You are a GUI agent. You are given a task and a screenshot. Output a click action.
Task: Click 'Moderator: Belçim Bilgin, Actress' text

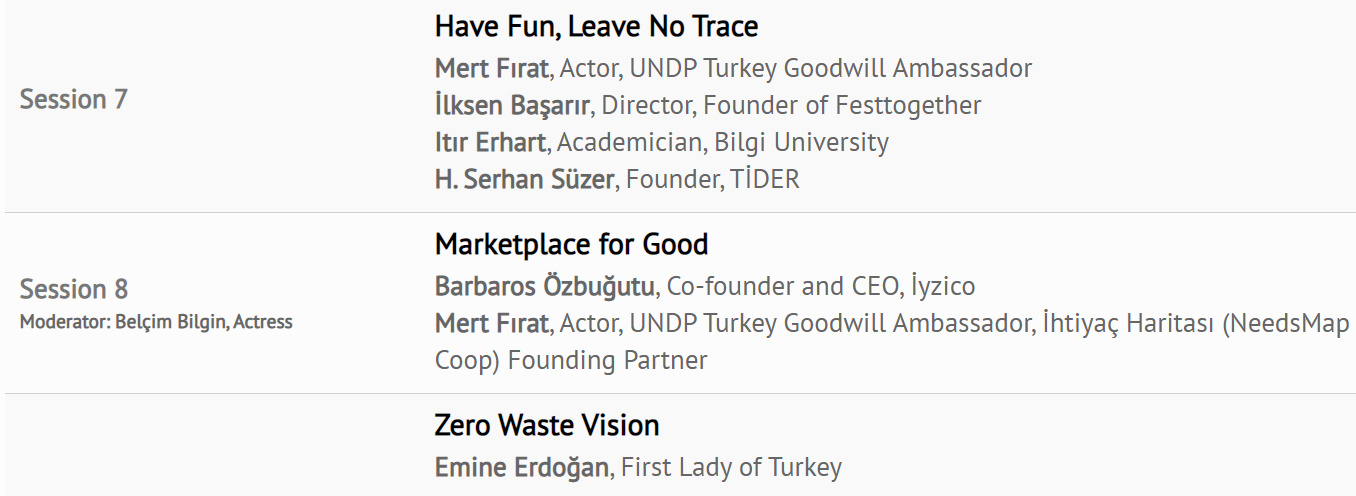coord(156,322)
